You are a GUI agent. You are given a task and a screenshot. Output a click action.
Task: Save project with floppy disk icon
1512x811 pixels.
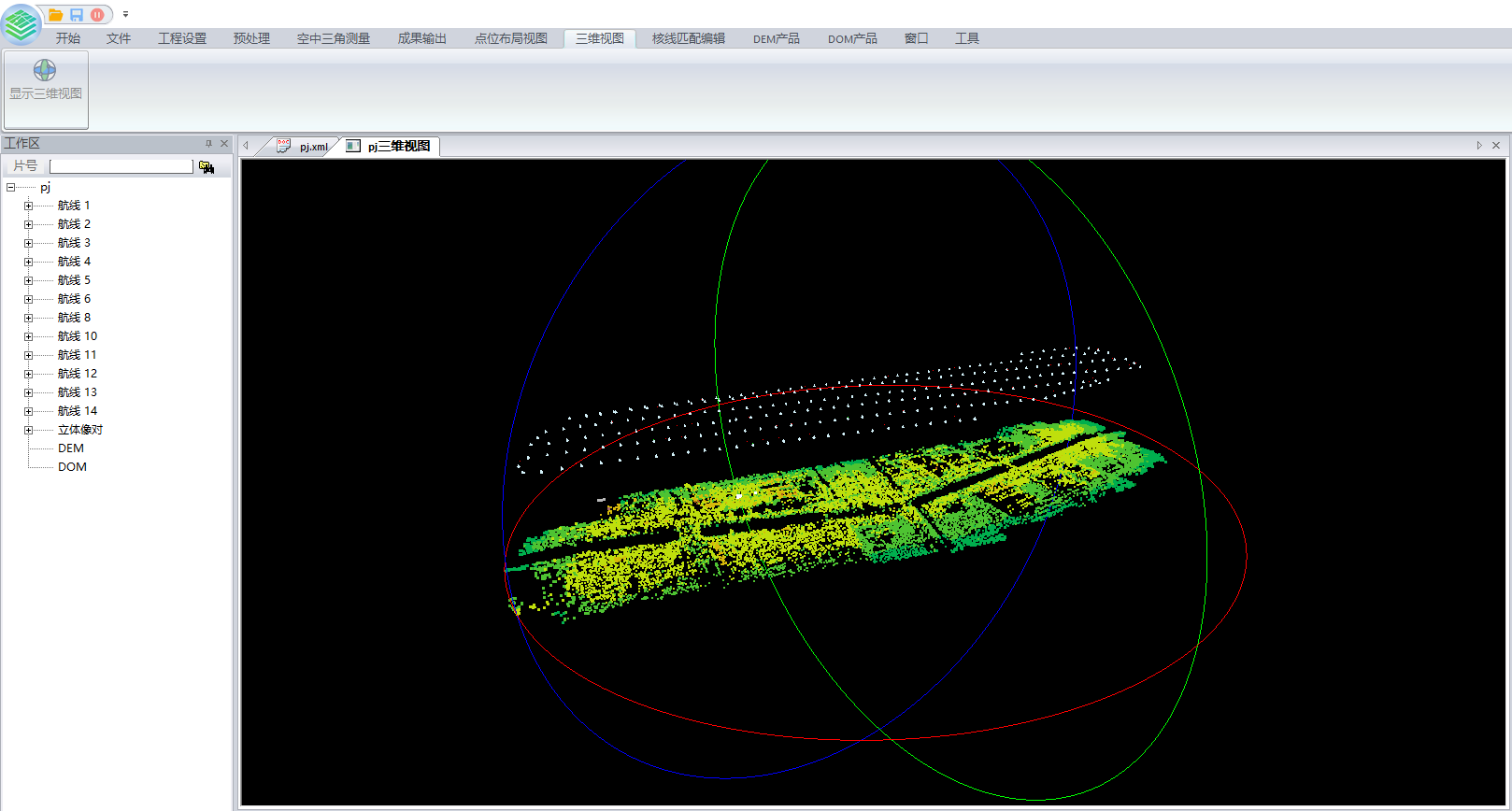click(77, 15)
